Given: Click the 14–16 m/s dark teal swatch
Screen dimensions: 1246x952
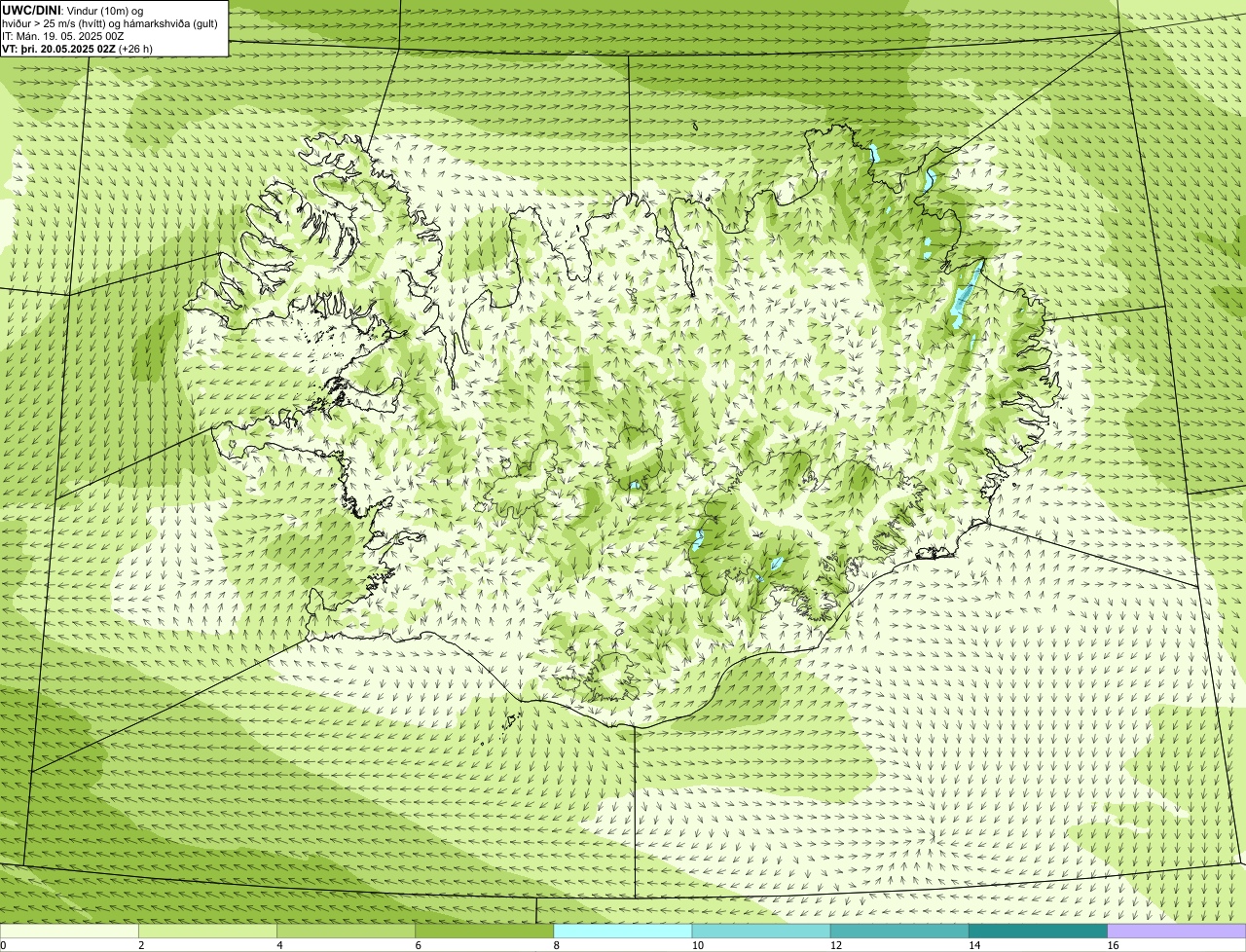Looking at the screenshot, I should click(x=1038, y=931).
